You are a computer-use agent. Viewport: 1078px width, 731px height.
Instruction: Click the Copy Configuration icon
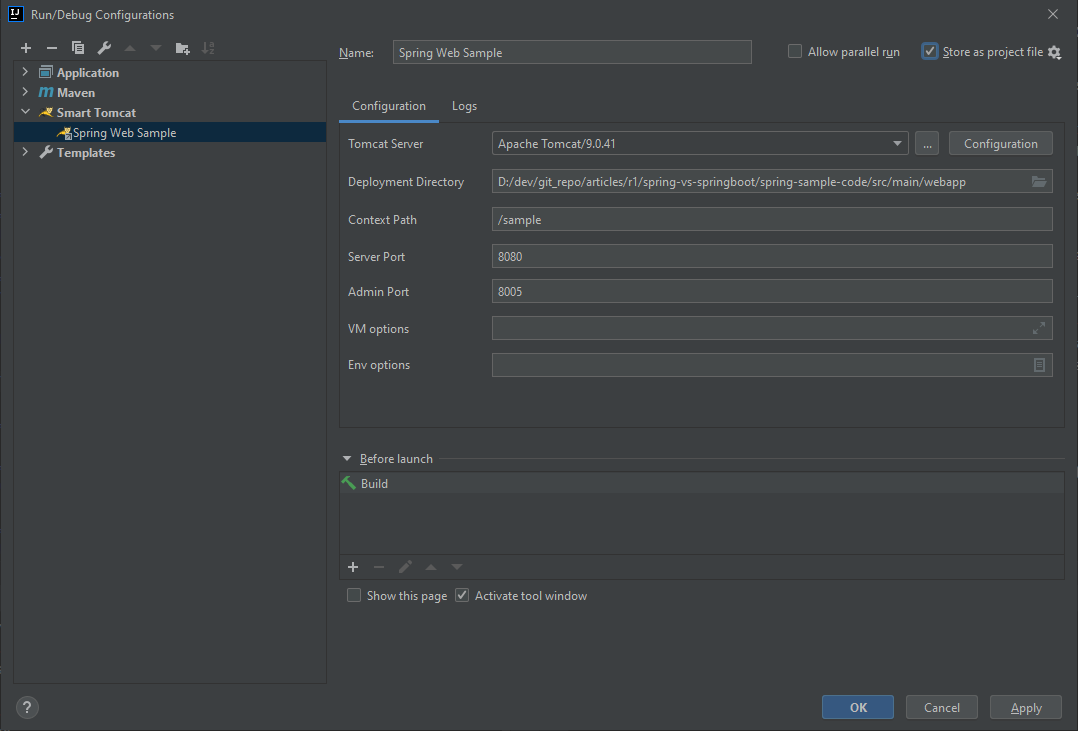click(x=78, y=48)
